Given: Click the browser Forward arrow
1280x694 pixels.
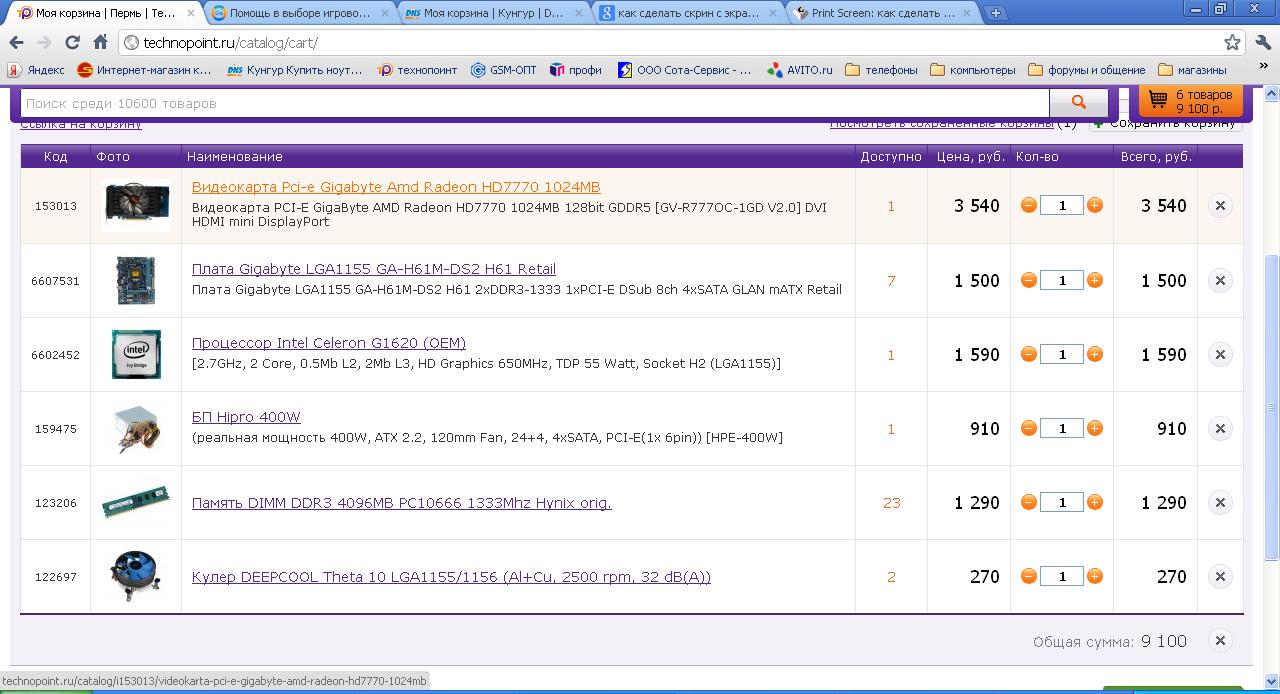Looking at the screenshot, I should pos(44,43).
